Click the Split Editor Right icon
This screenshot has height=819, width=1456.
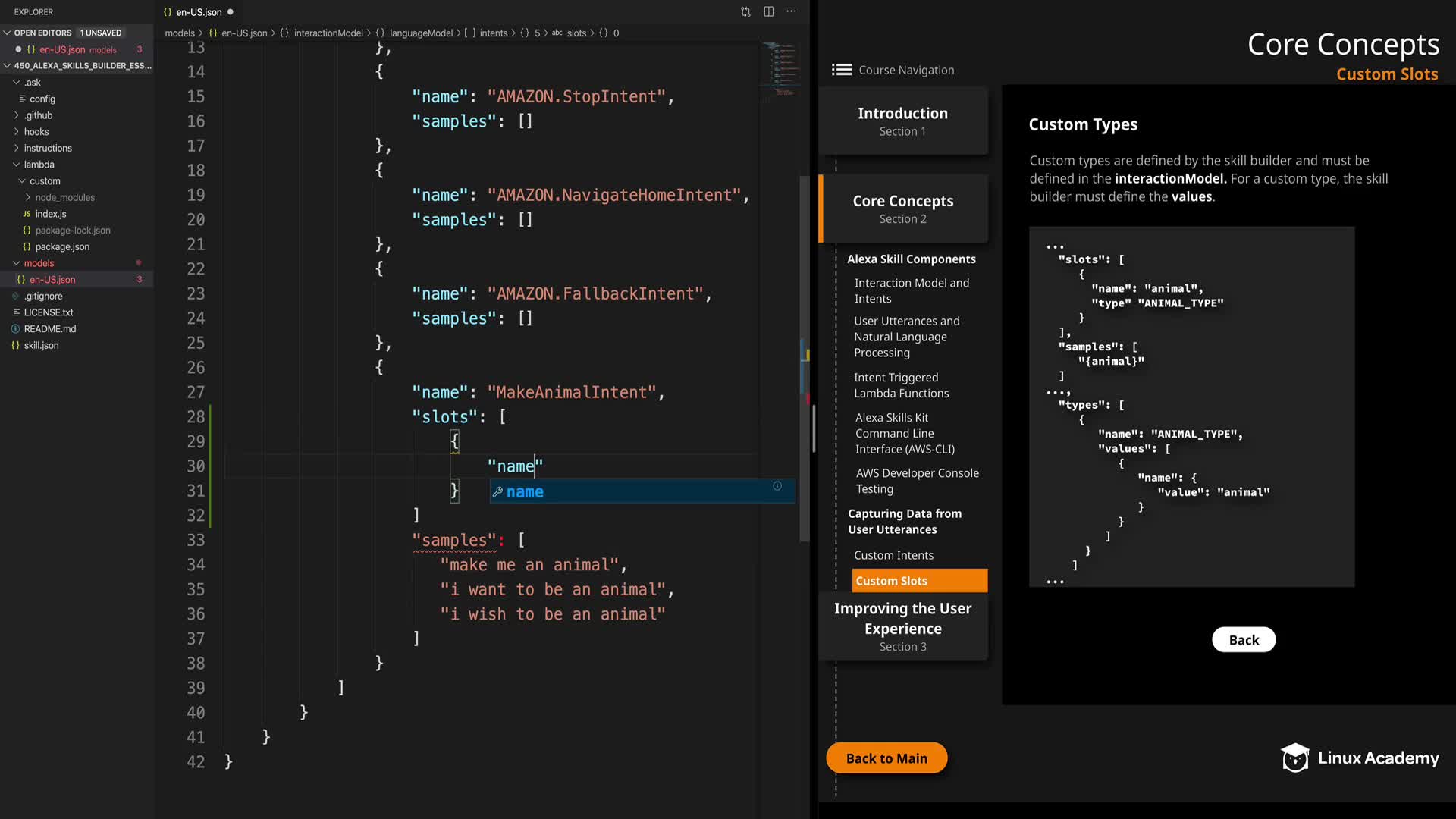tap(768, 11)
